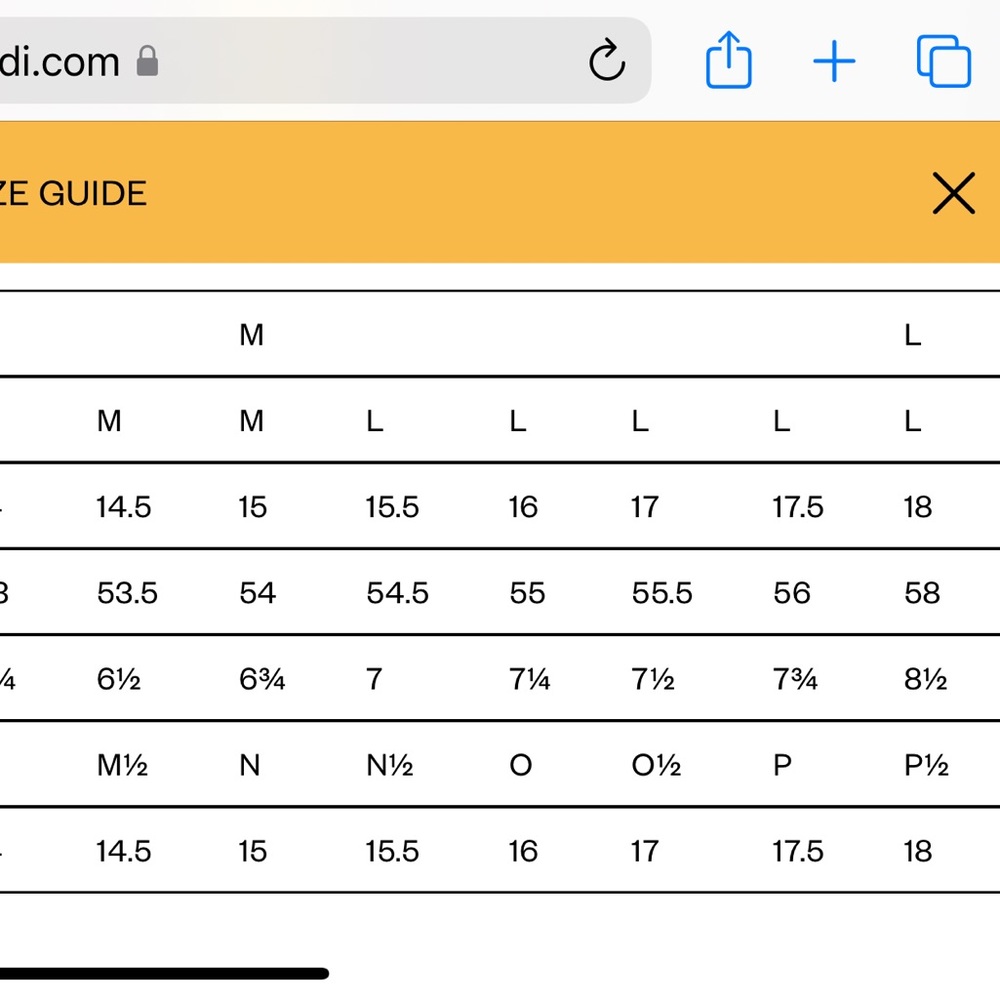Close the size guide with the X

pos(953,193)
